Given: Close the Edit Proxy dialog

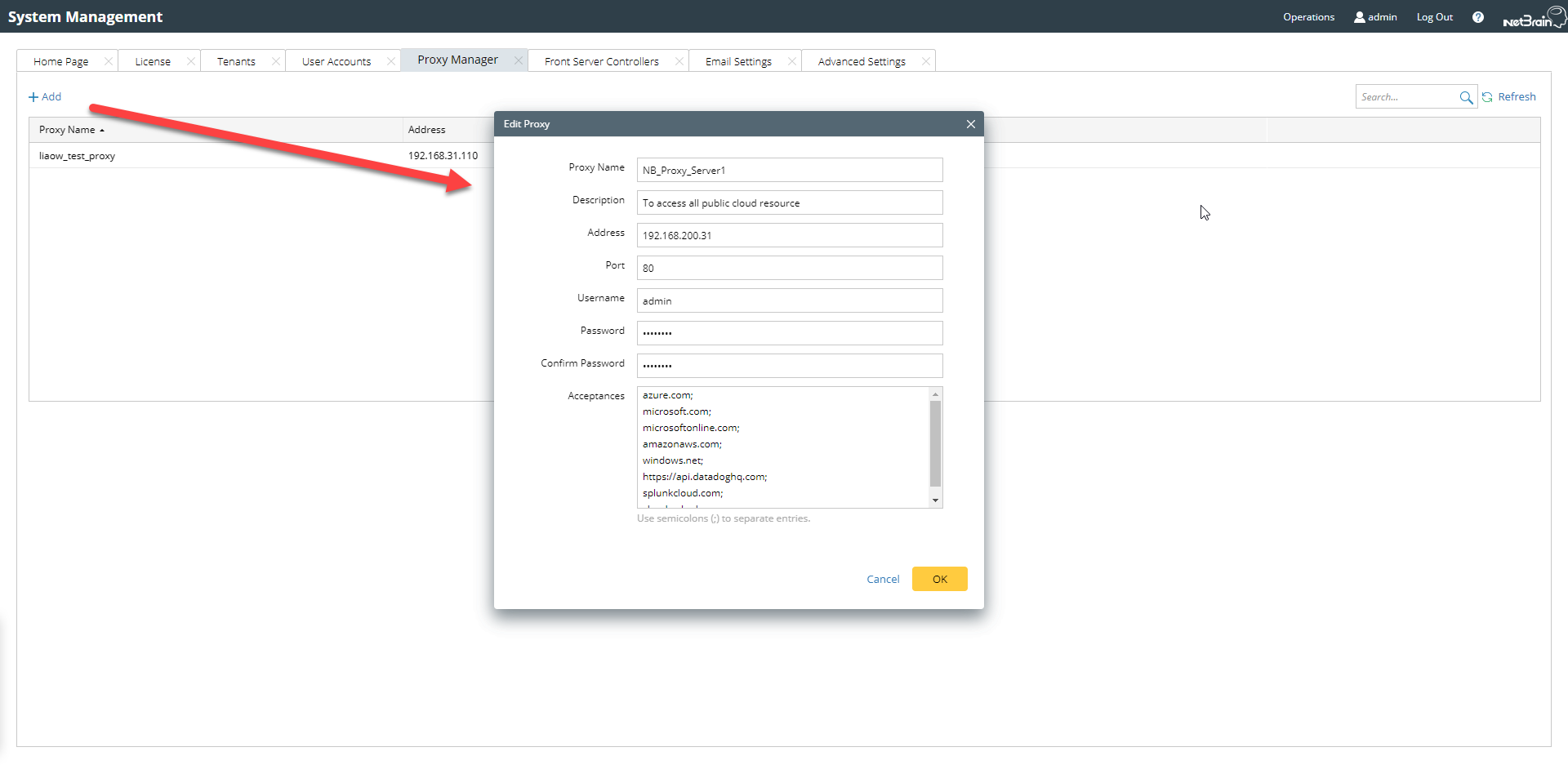Looking at the screenshot, I should click(x=971, y=124).
